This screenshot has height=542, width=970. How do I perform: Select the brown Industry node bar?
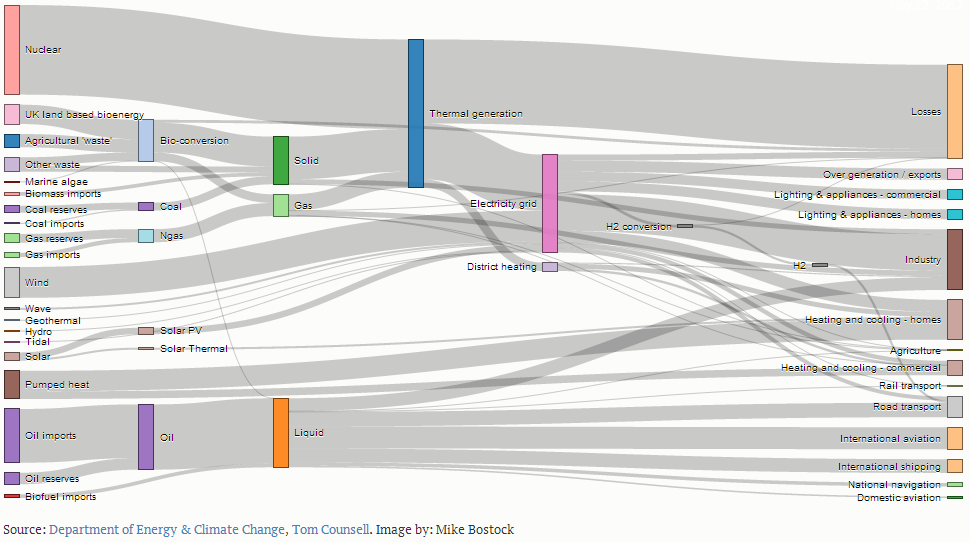point(955,259)
